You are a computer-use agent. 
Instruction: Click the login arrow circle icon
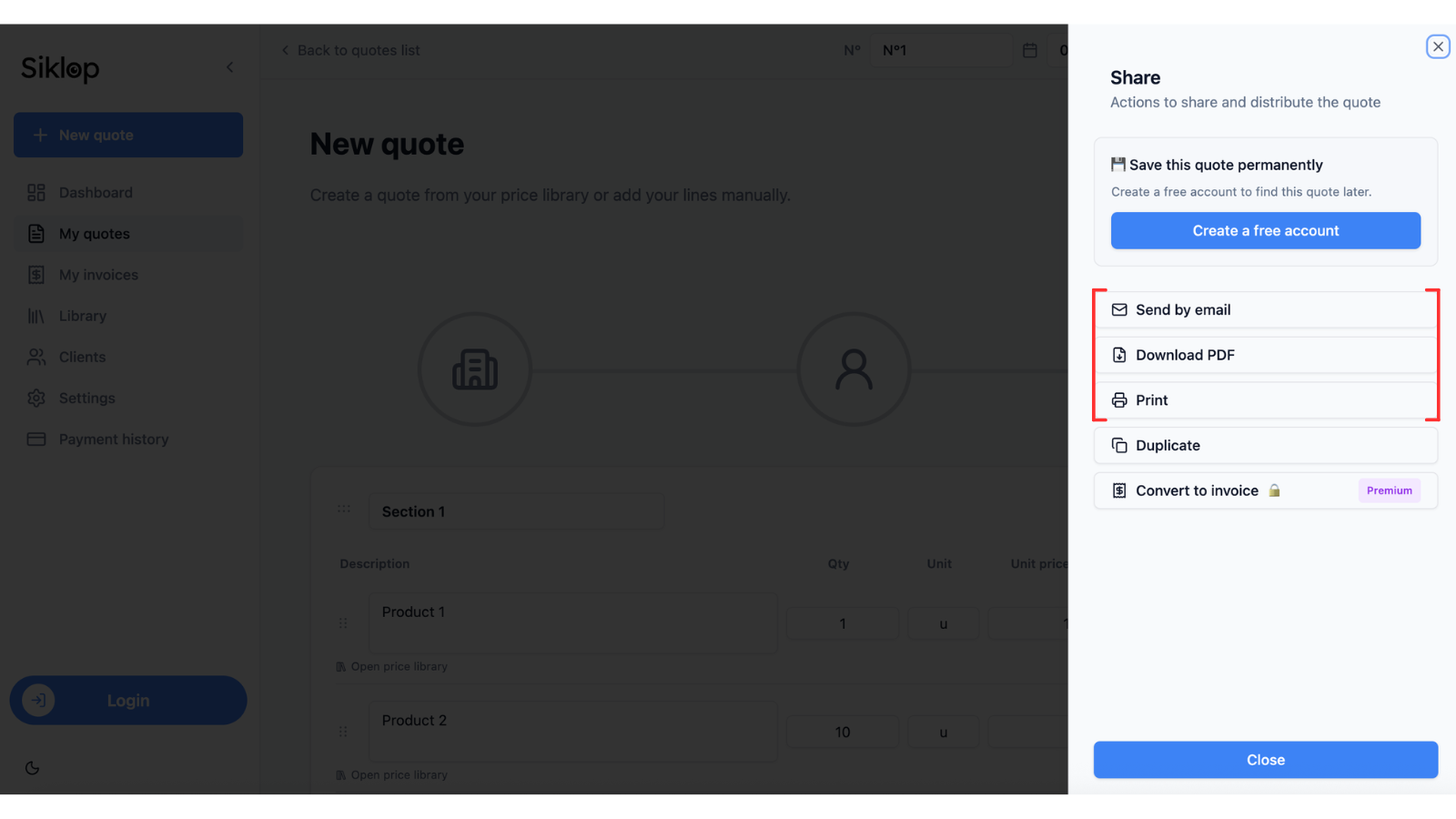[x=39, y=700]
